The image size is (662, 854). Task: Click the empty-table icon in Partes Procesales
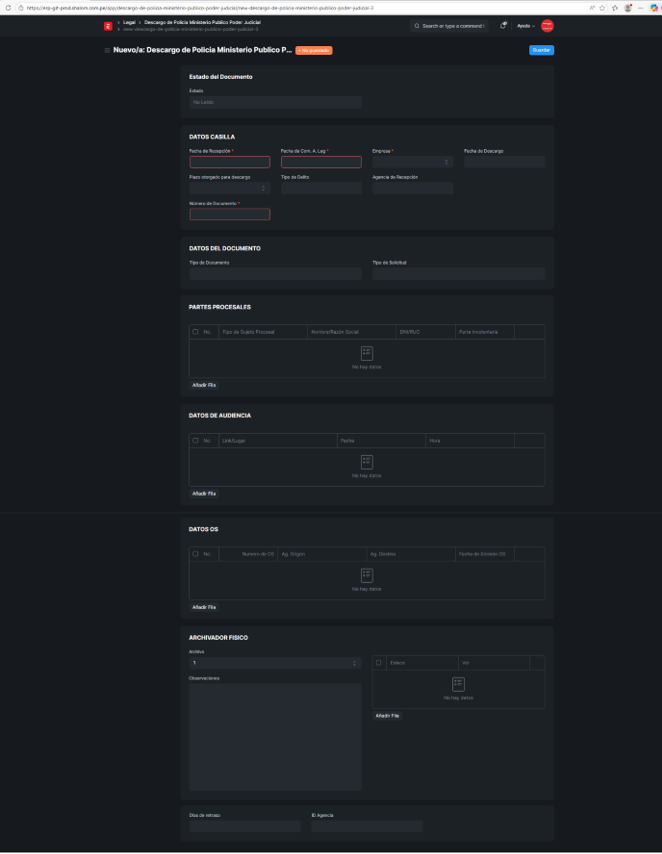click(x=366, y=353)
